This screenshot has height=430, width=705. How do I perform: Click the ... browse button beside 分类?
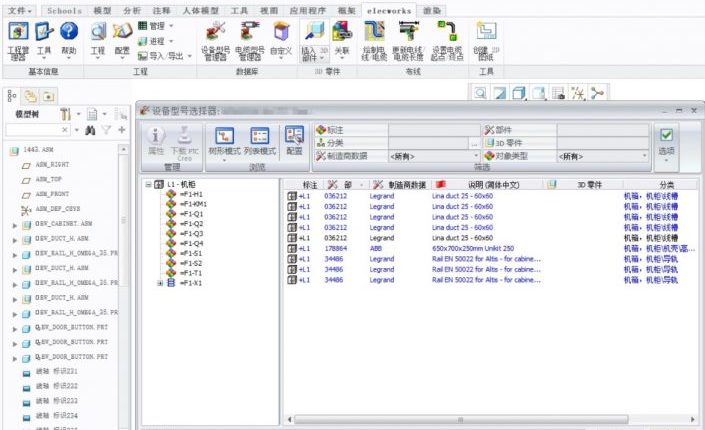tap(474, 143)
